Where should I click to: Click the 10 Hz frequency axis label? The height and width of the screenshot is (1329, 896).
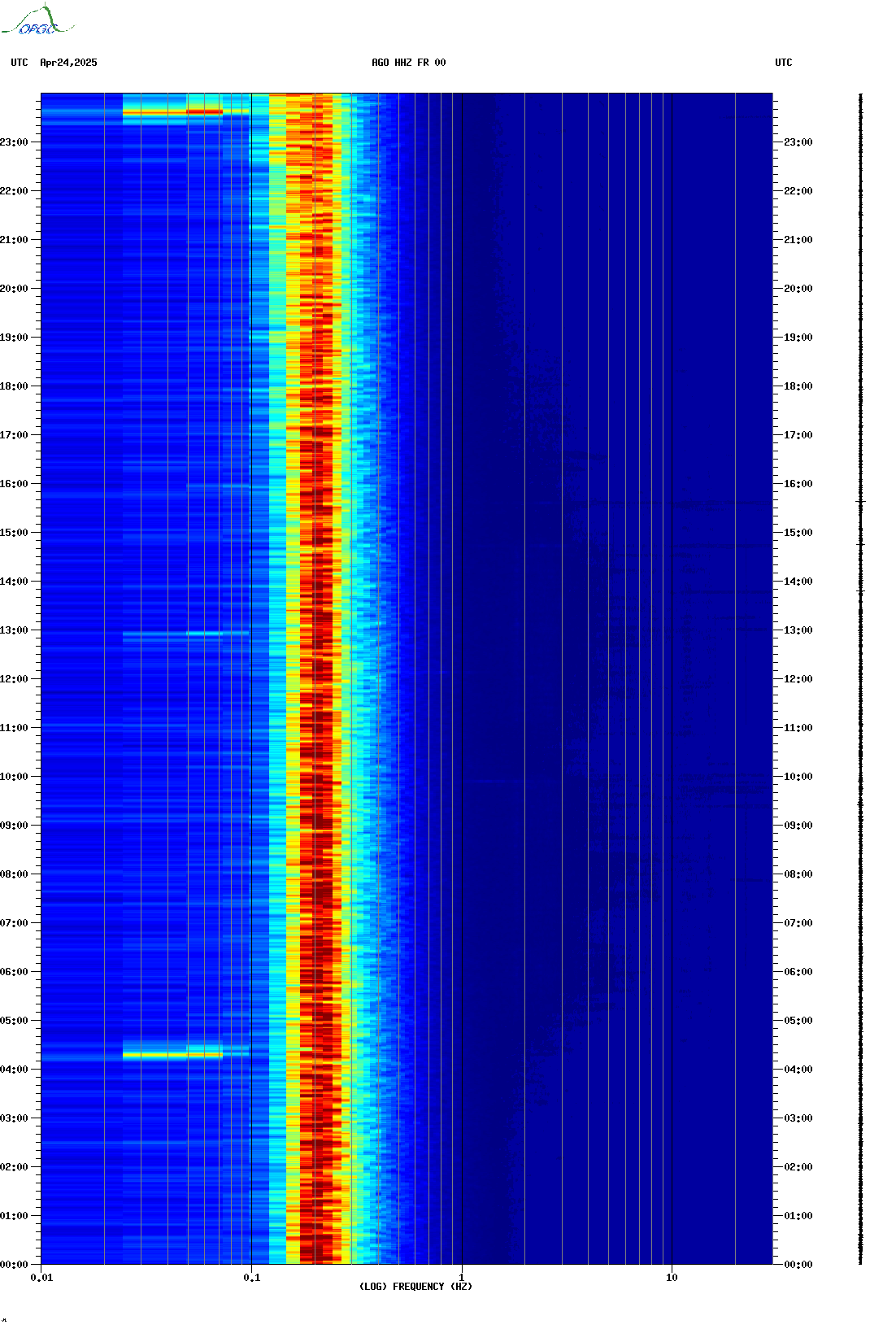coord(672,1278)
